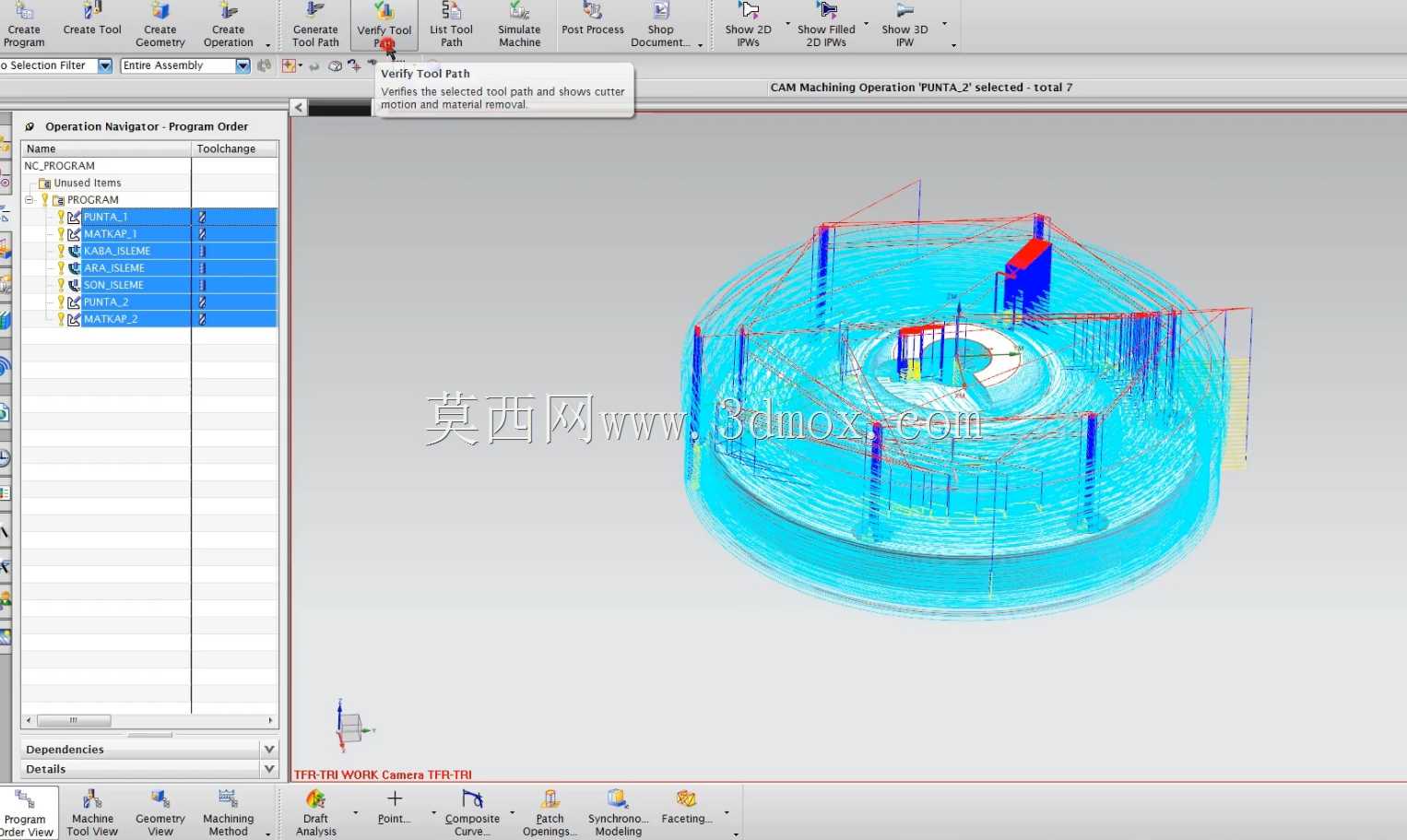Select the ARA_ISLEME operation
1407x840 pixels.
coord(114,268)
